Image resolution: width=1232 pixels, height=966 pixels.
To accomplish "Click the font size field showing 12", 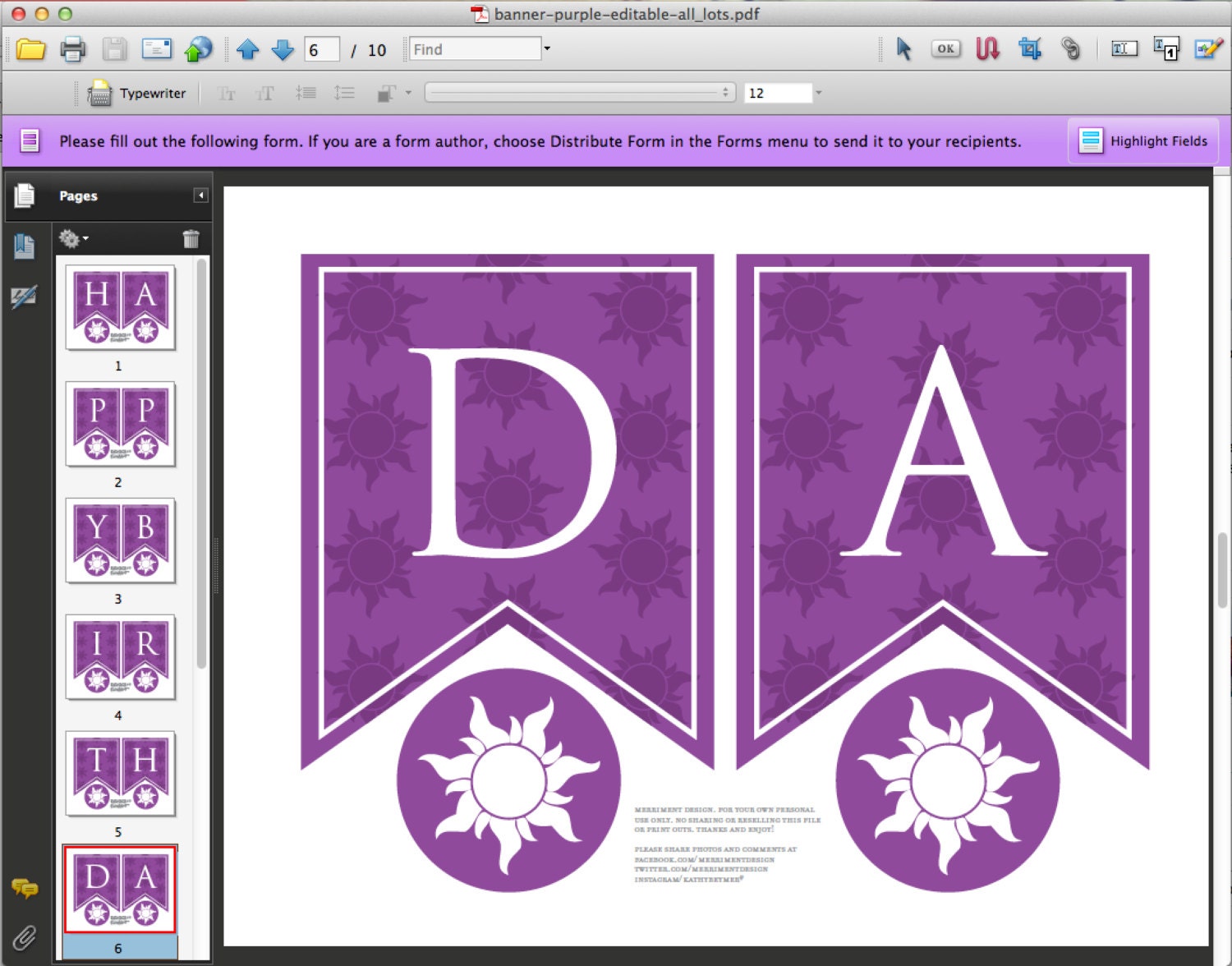I will click(x=778, y=93).
